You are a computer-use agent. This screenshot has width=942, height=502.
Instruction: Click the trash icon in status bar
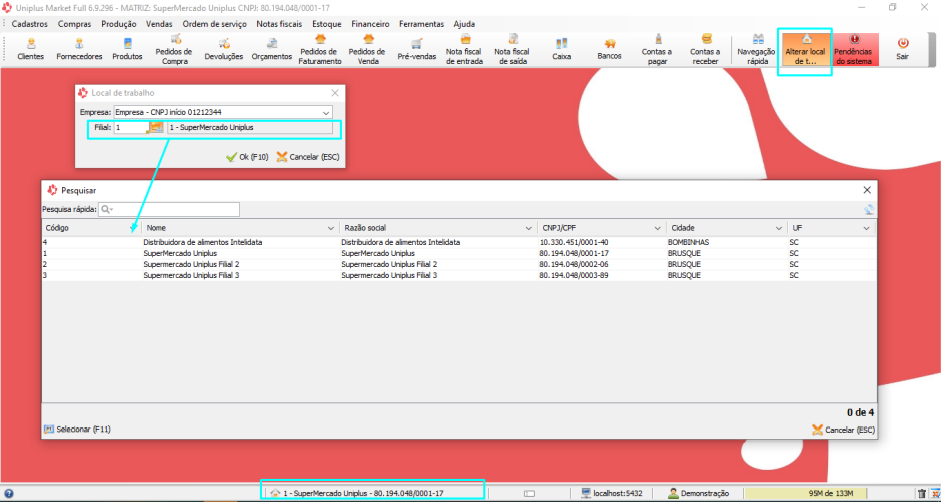pos(922,494)
